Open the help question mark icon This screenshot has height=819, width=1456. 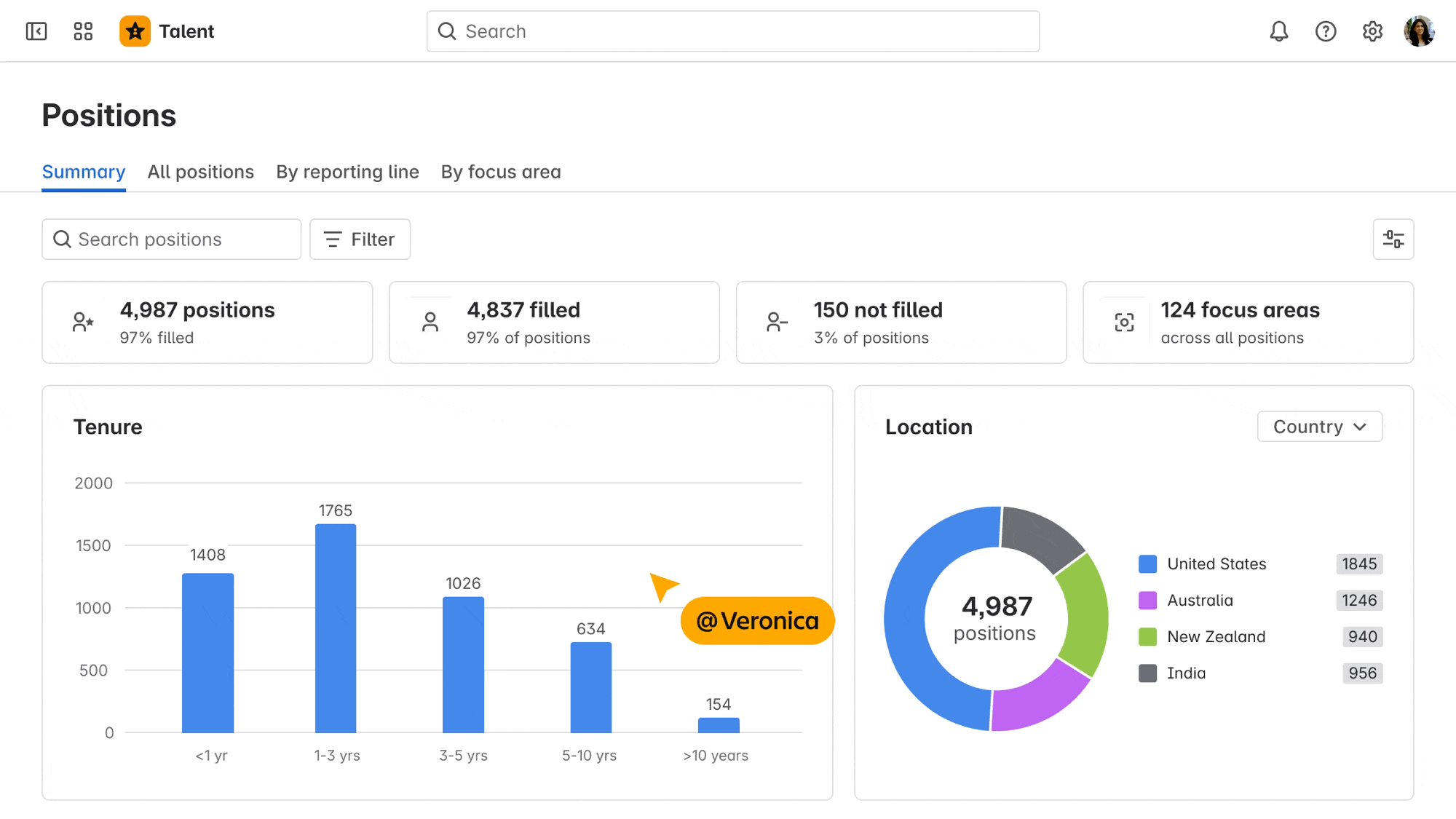1326,31
